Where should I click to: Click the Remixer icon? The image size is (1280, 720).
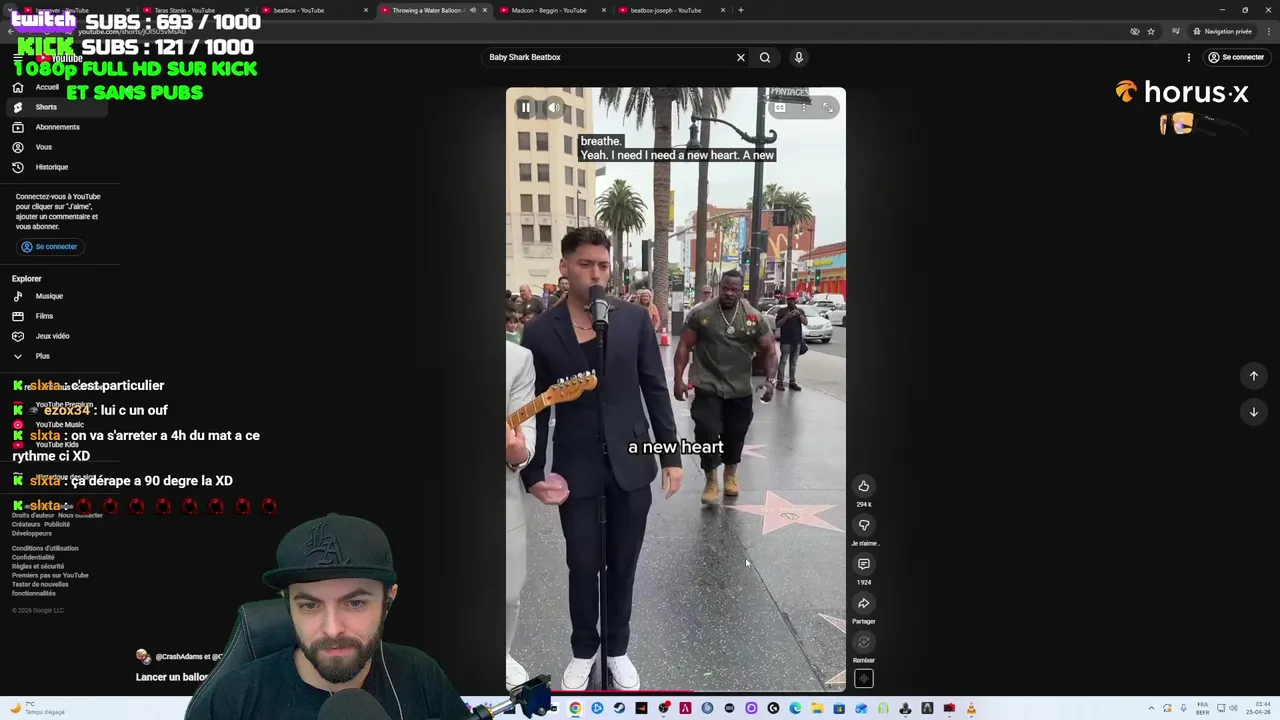coord(864,642)
